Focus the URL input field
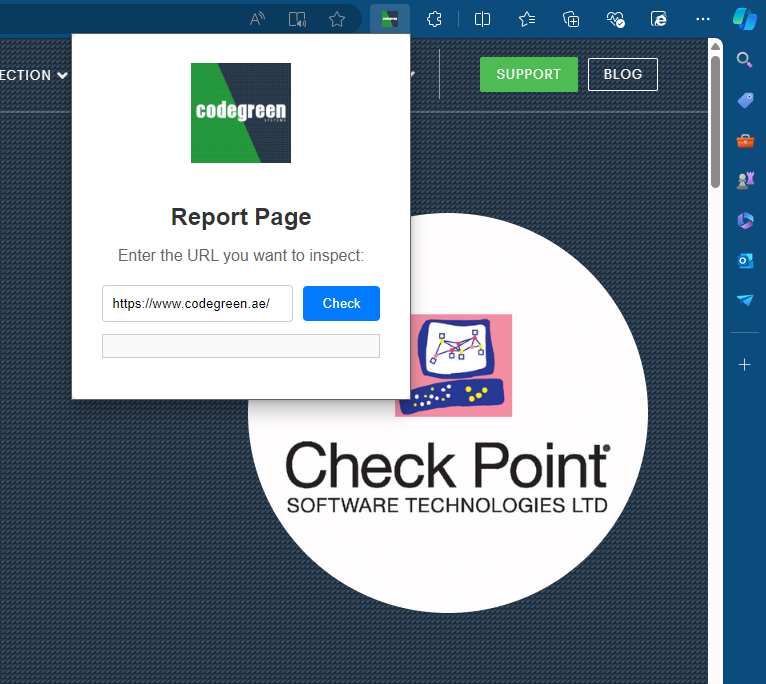Screen dimensions: 766x684 click(x=197, y=303)
